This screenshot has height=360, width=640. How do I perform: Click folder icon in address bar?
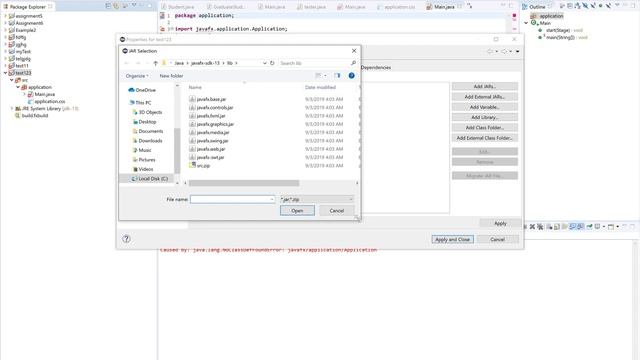164,63
